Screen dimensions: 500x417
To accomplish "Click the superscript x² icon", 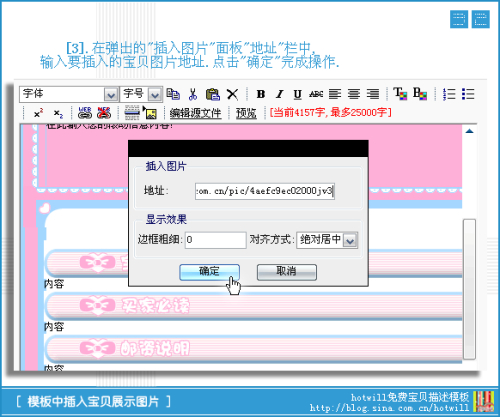I will 38,113.
